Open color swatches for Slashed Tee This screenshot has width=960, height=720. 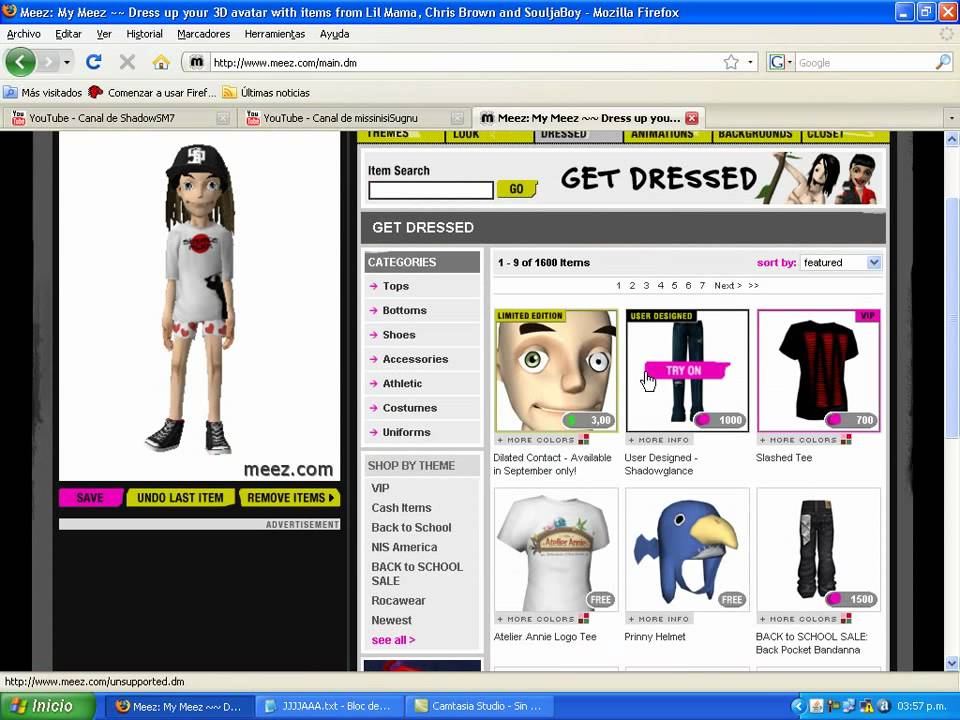pos(846,440)
